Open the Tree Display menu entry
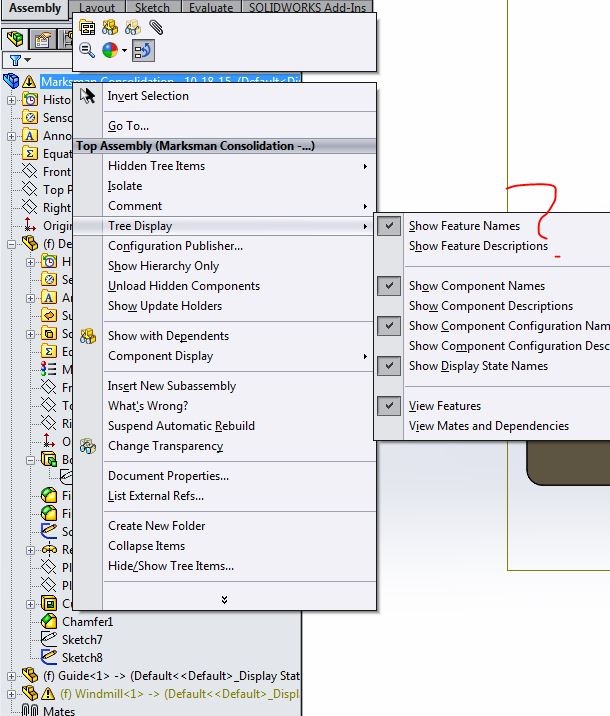 point(225,226)
